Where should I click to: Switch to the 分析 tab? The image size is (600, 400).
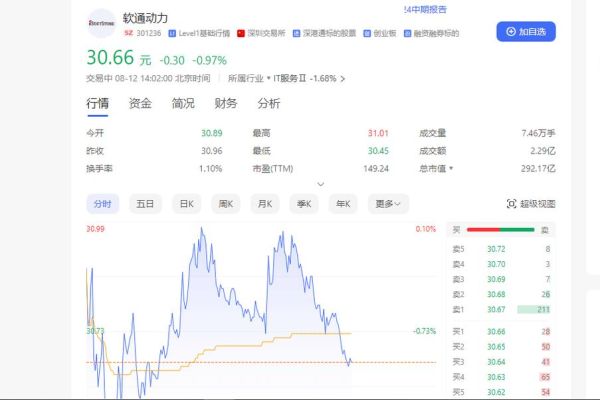pos(269,103)
